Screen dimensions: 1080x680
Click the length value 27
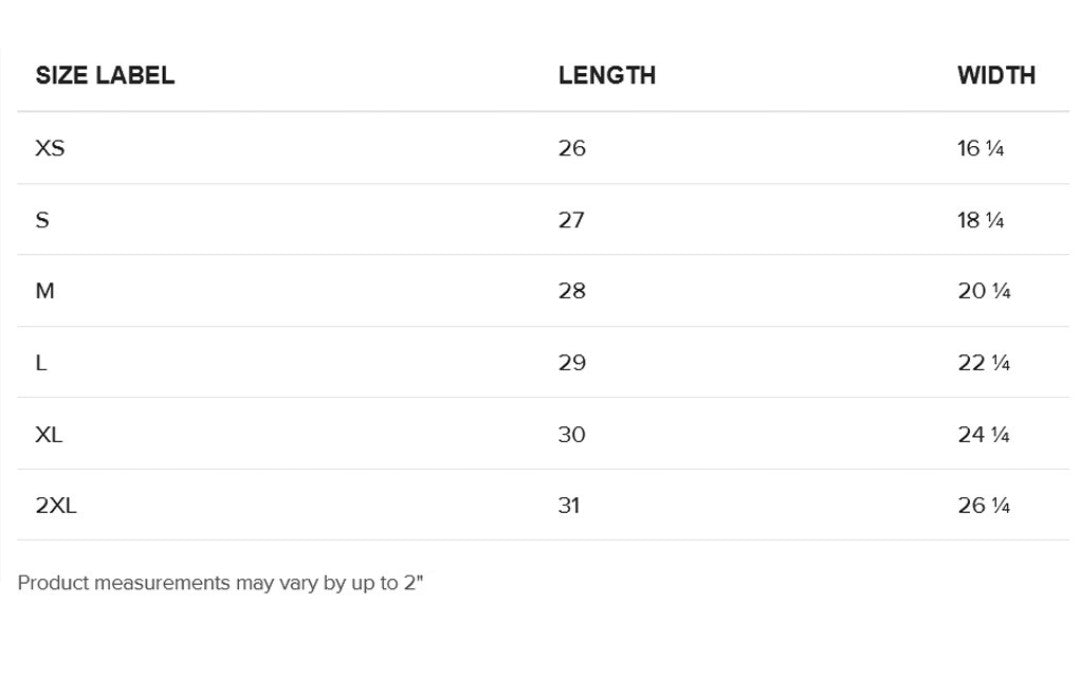click(x=571, y=220)
